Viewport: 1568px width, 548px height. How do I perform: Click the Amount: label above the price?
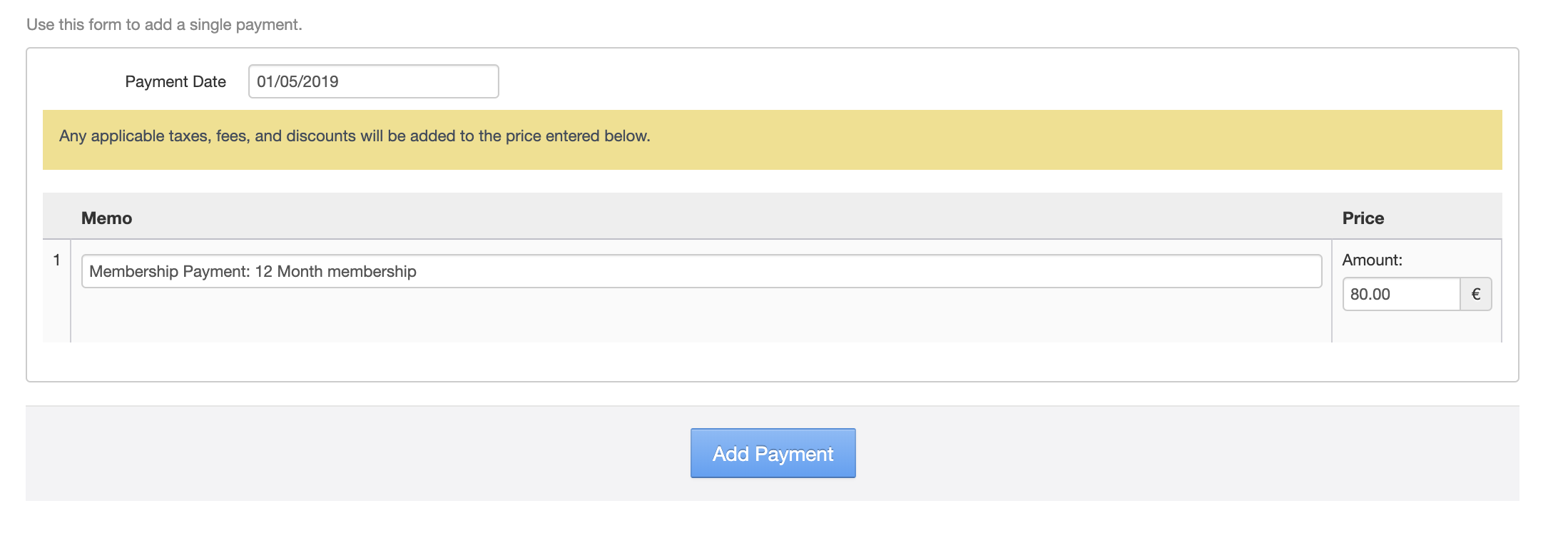pyautogui.click(x=1372, y=260)
